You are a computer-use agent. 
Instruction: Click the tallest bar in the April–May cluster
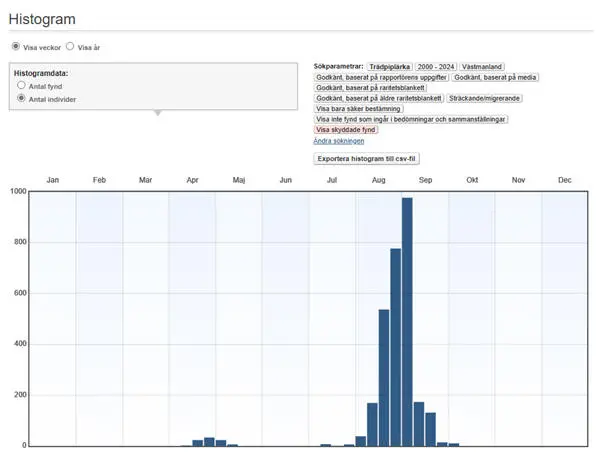click(x=209, y=441)
